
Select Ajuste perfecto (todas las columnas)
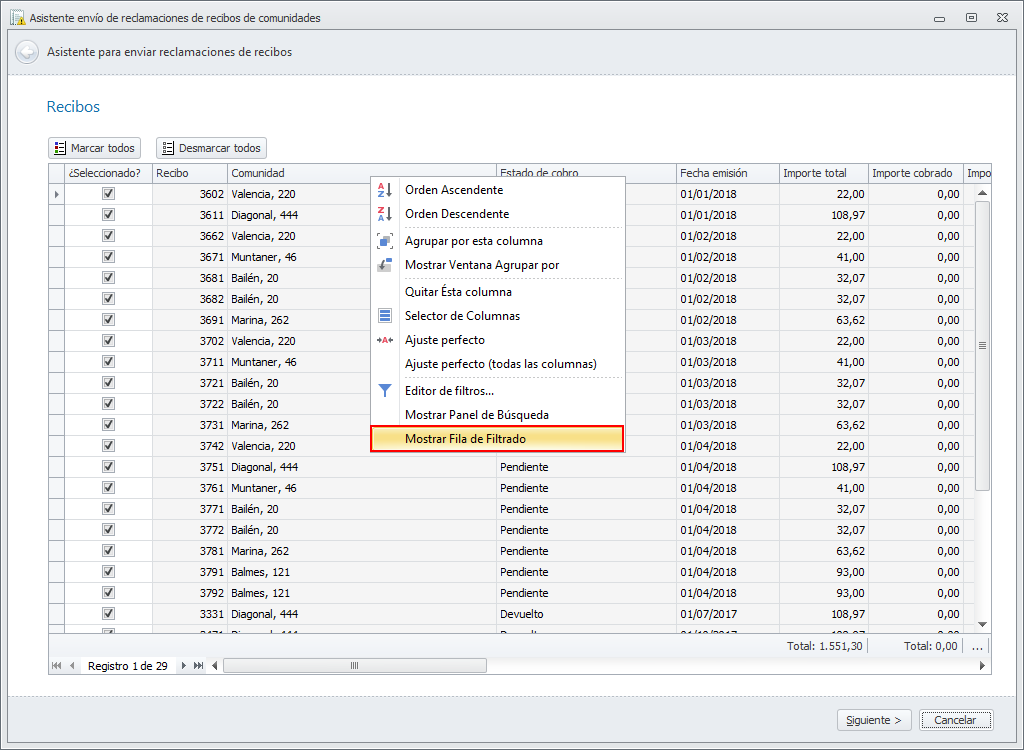(498, 364)
